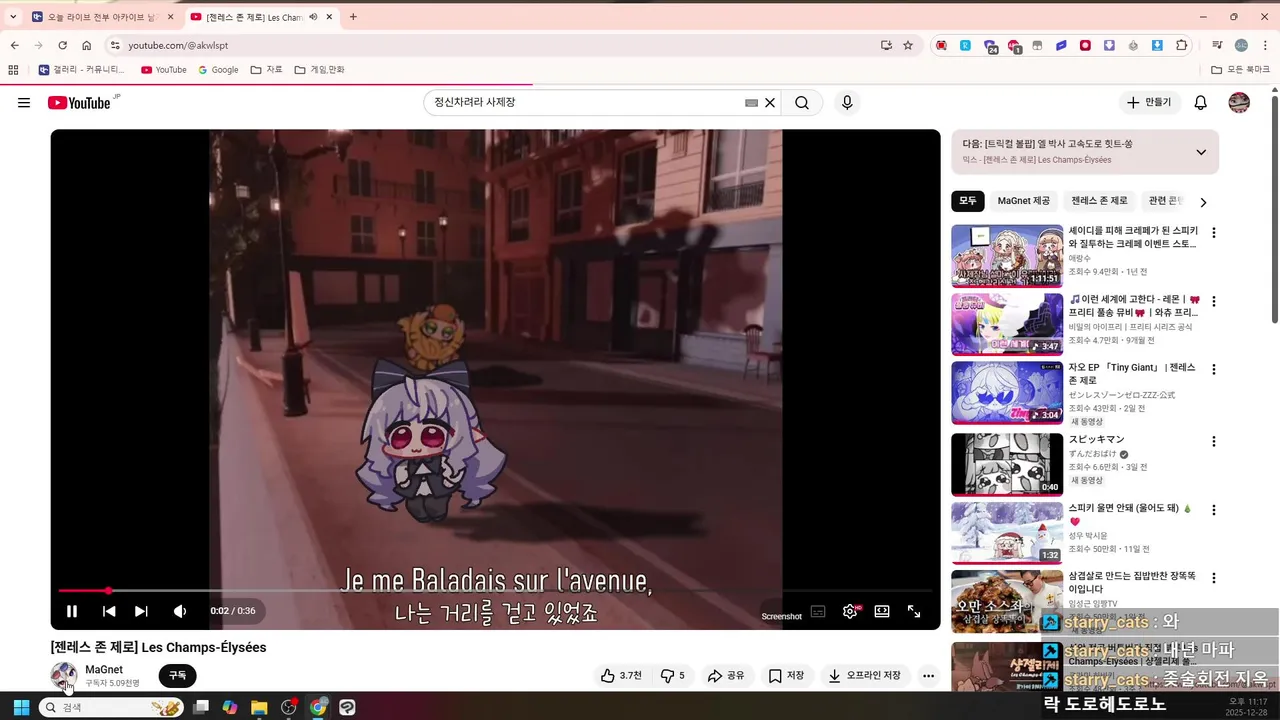Open the on-screen keyboard icon in search box
Image resolution: width=1280 pixels, height=720 pixels.
751,103
